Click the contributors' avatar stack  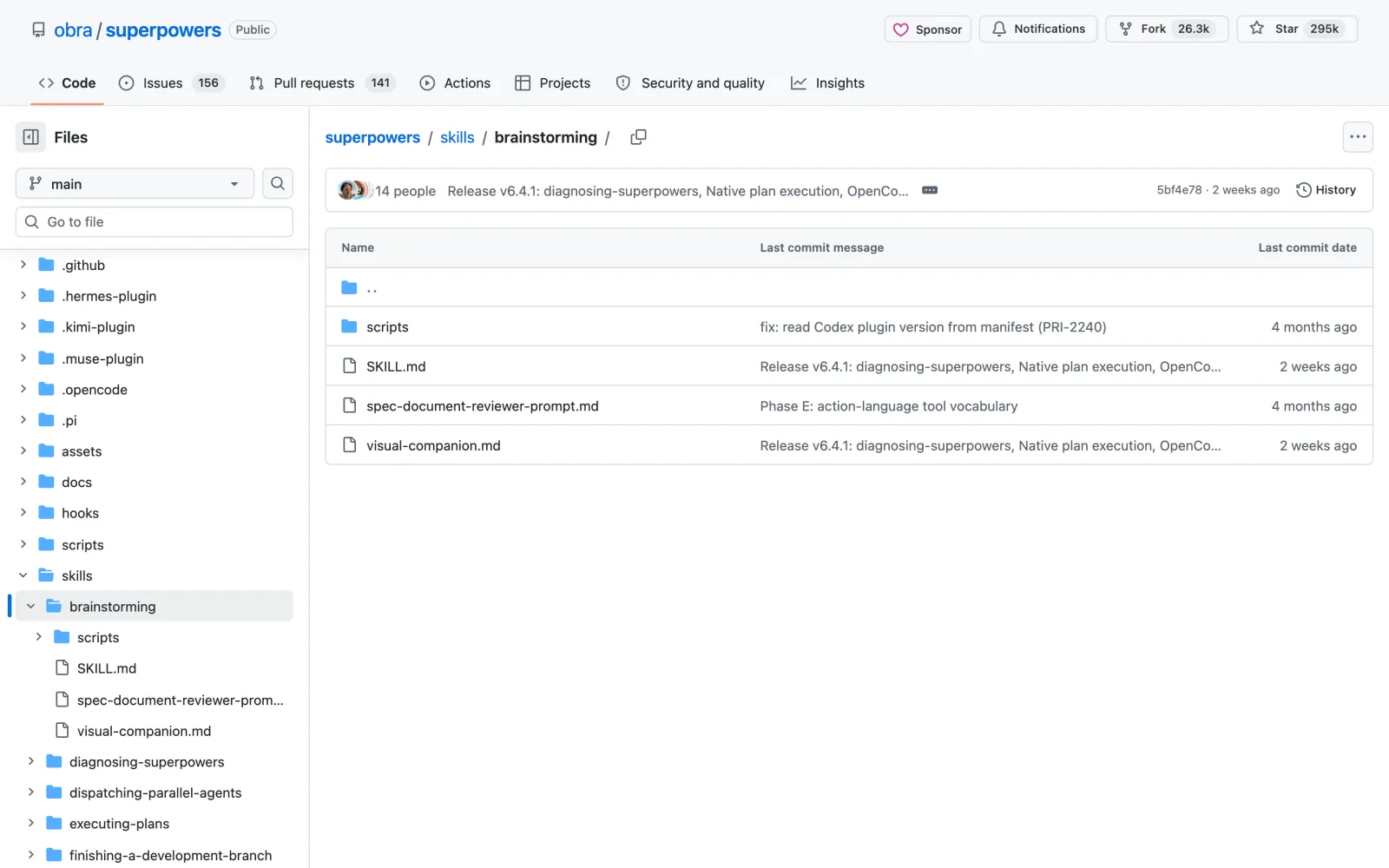tap(353, 190)
